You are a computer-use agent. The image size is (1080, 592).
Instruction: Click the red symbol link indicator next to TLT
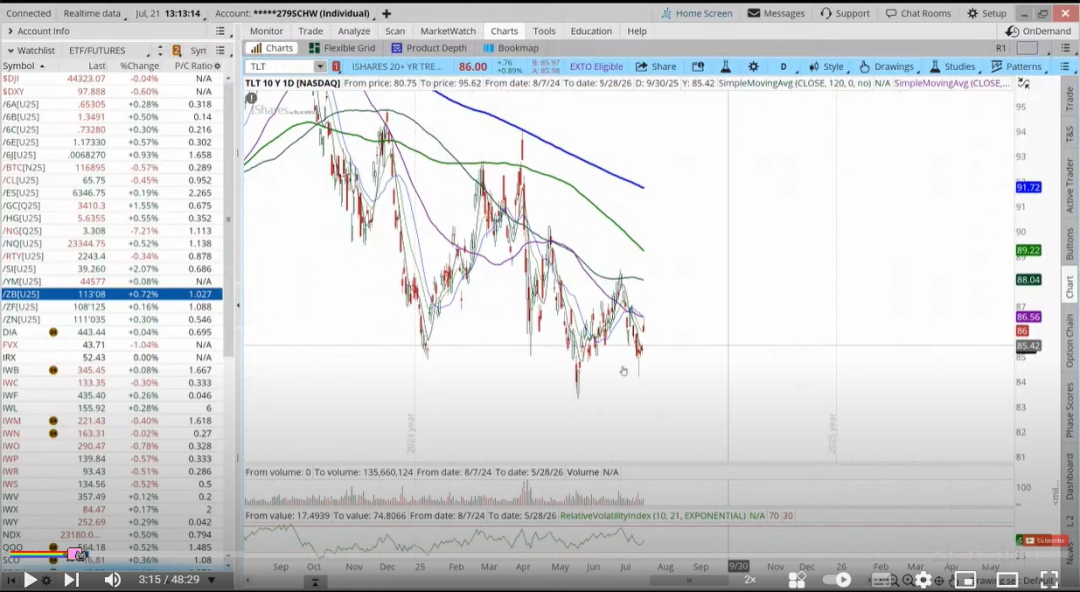336,66
